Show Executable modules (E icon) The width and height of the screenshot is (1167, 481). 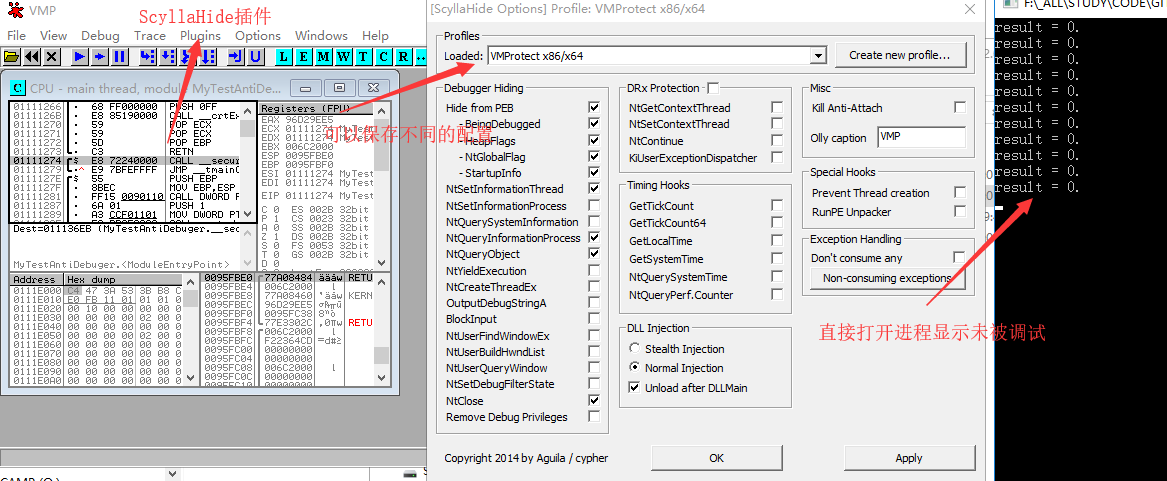(303, 57)
